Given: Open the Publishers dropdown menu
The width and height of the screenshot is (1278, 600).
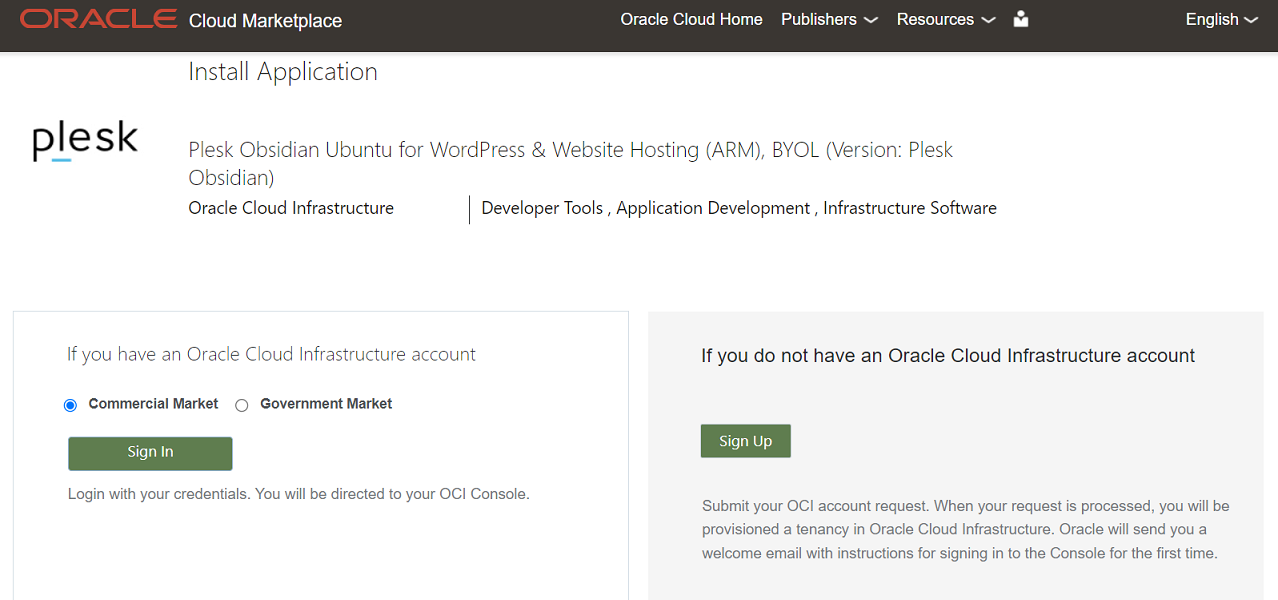Looking at the screenshot, I should pyautogui.click(x=821, y=19).
